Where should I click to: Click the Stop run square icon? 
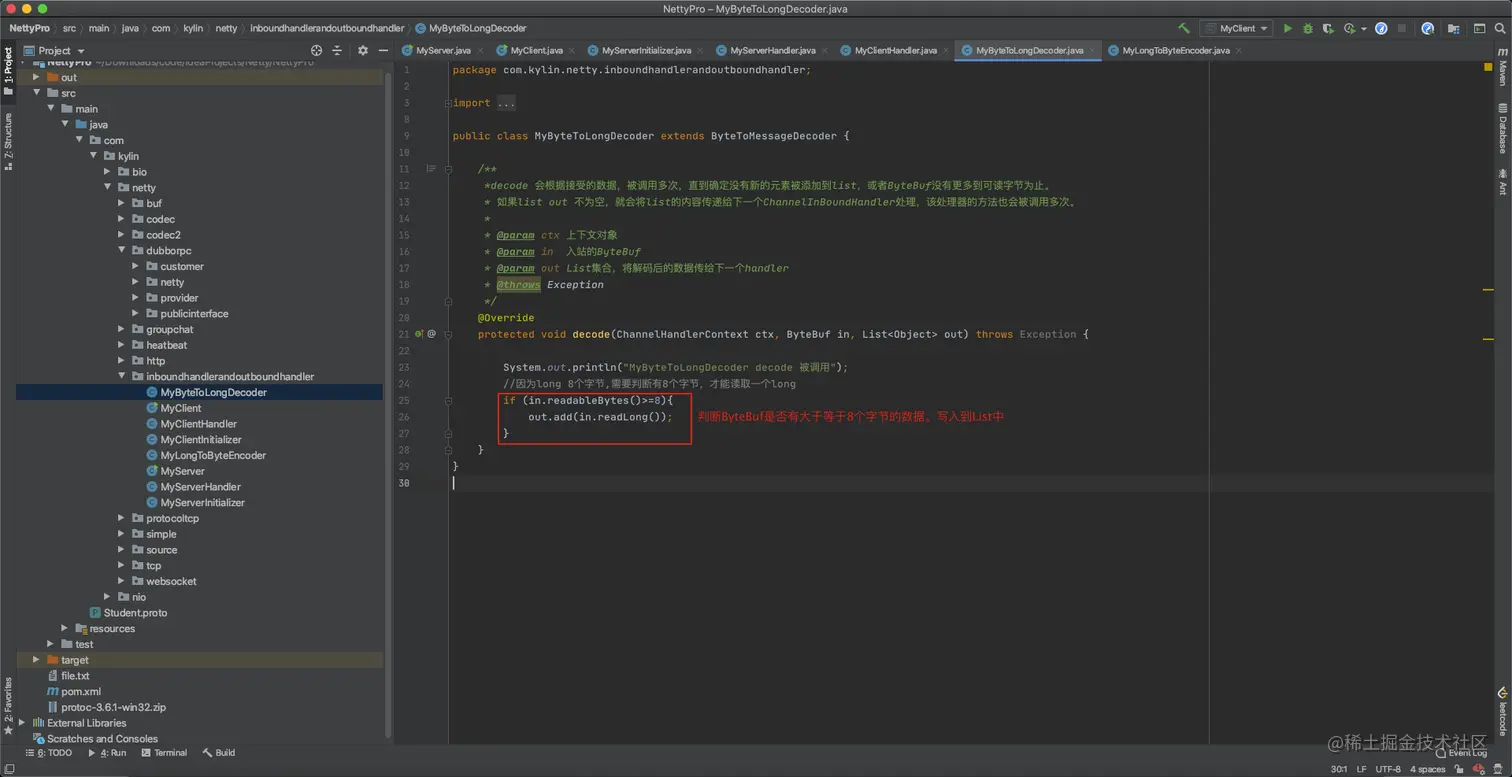1402,29
